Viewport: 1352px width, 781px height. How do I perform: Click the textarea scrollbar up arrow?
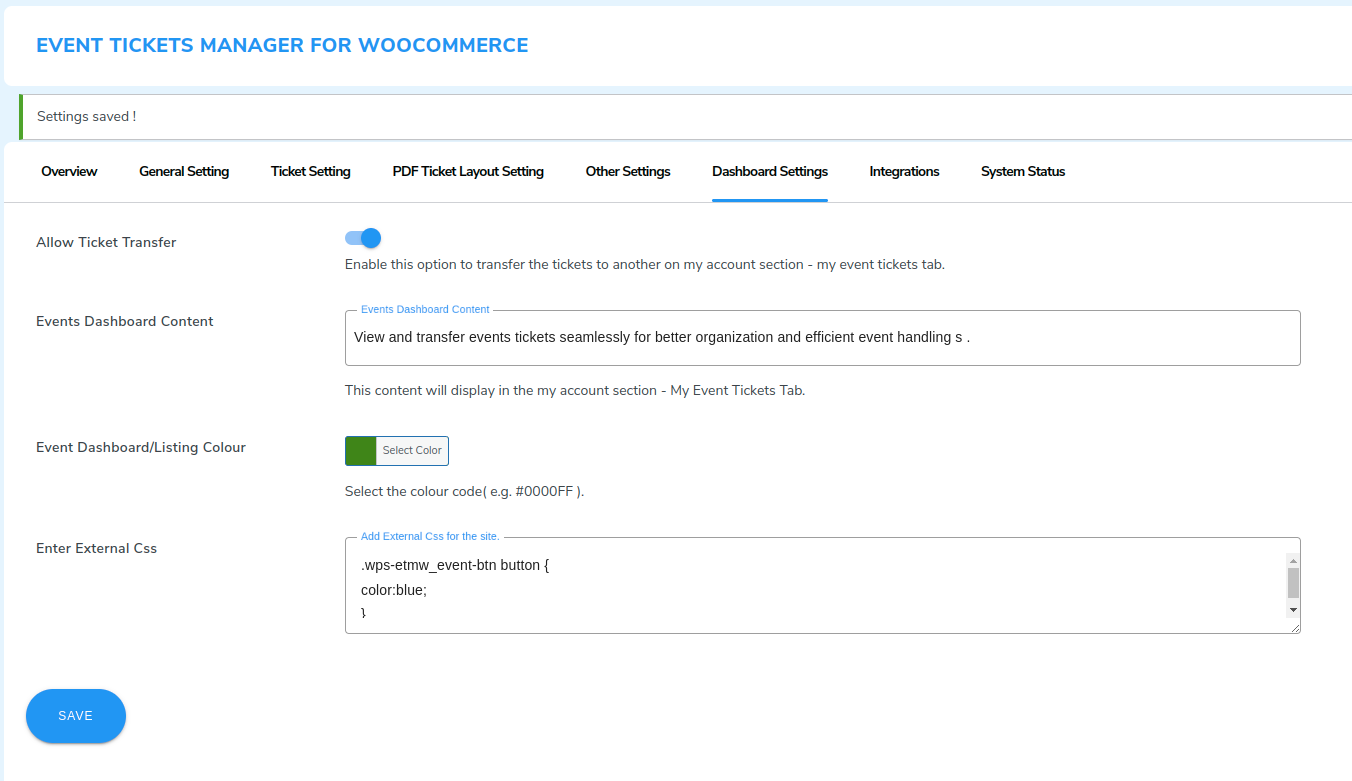[x=1293, y=561]
